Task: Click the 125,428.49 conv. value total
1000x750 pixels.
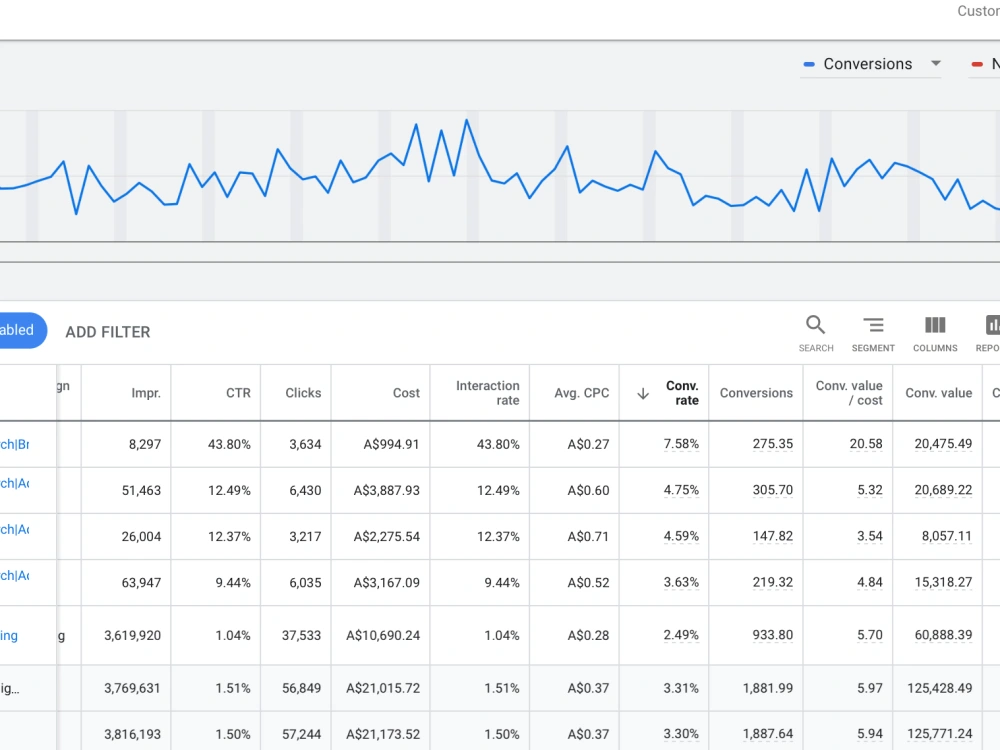Action: (x=940, y=688)
